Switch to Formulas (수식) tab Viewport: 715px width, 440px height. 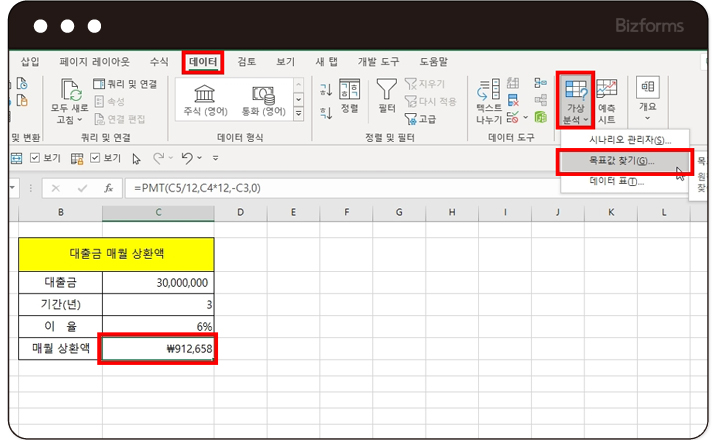pyautogui.click(x=159, y=62)
